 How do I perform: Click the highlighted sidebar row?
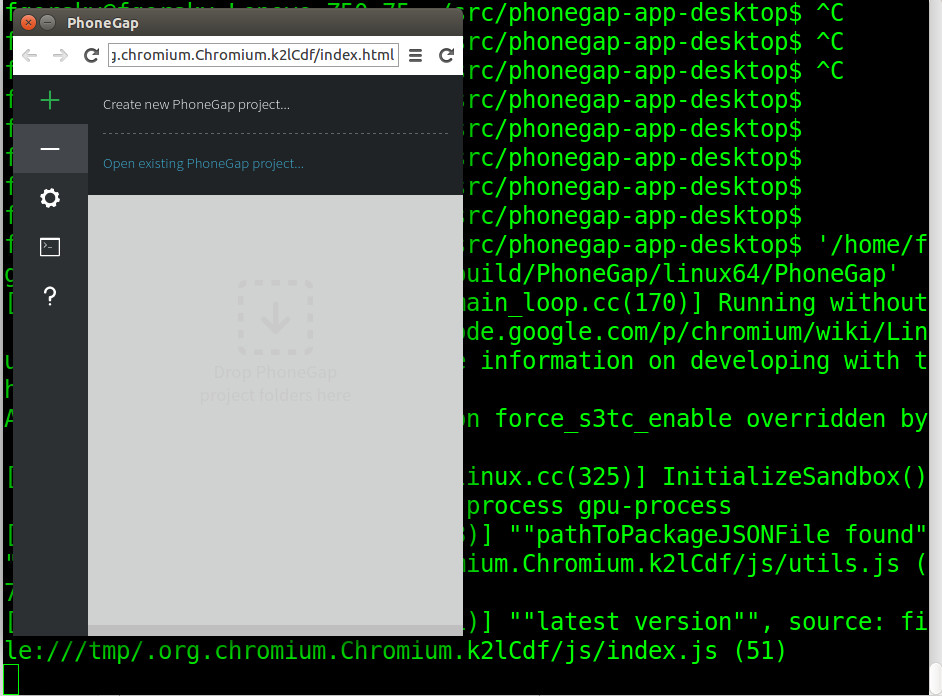pos(49,149)
